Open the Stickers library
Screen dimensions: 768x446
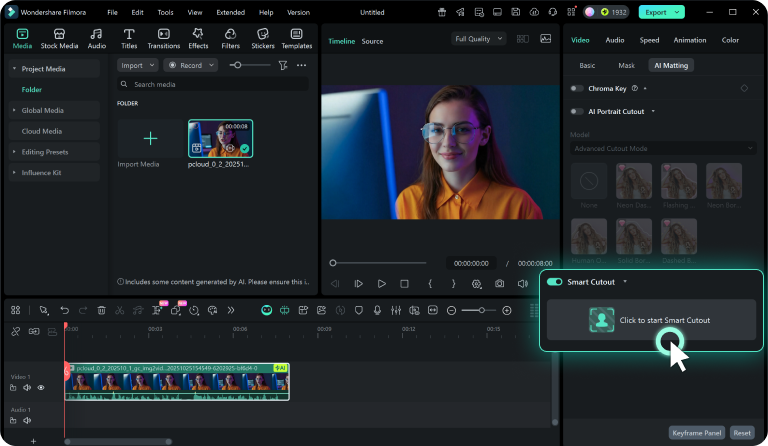pyautogui.click(x=263, y=38)
